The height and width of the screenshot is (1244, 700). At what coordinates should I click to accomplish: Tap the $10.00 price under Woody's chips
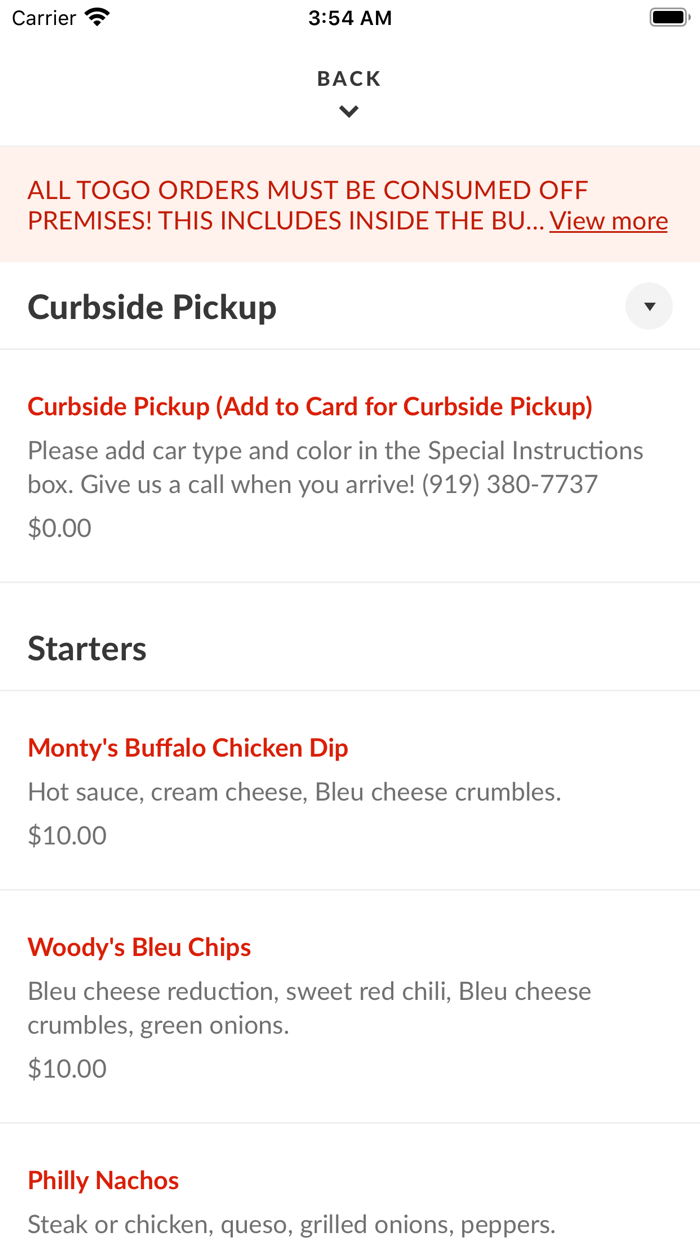click(x=67, y=1069)
